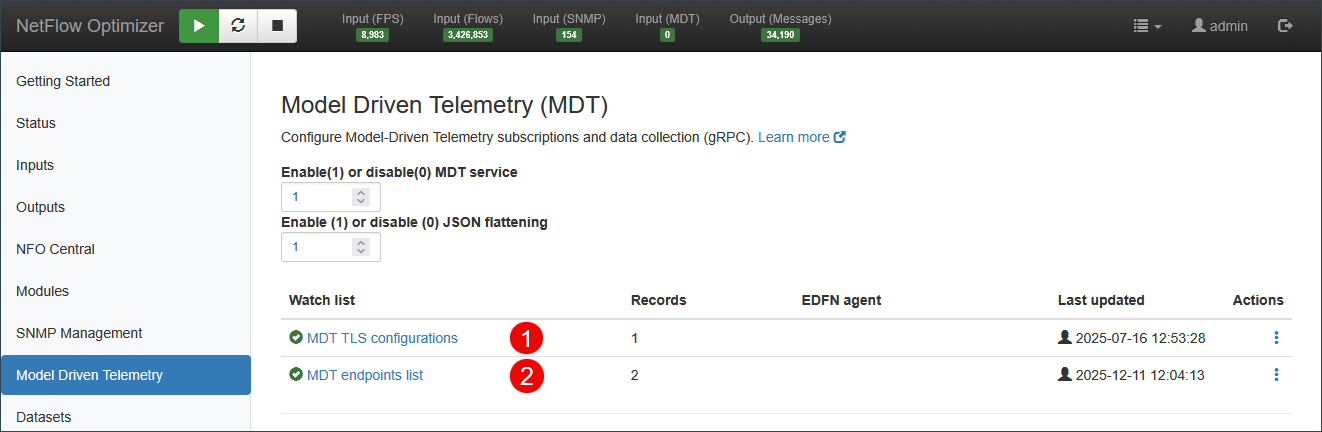This screenshot has height=432, width=1322.
Task: Open the admin user menu
Action: tap(1220, 26)
